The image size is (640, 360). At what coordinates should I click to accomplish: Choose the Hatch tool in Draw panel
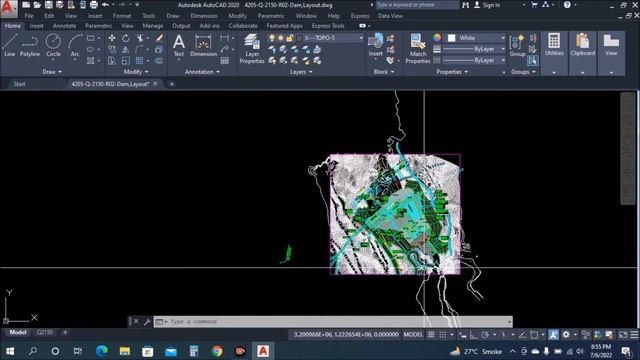coord(91,61)
